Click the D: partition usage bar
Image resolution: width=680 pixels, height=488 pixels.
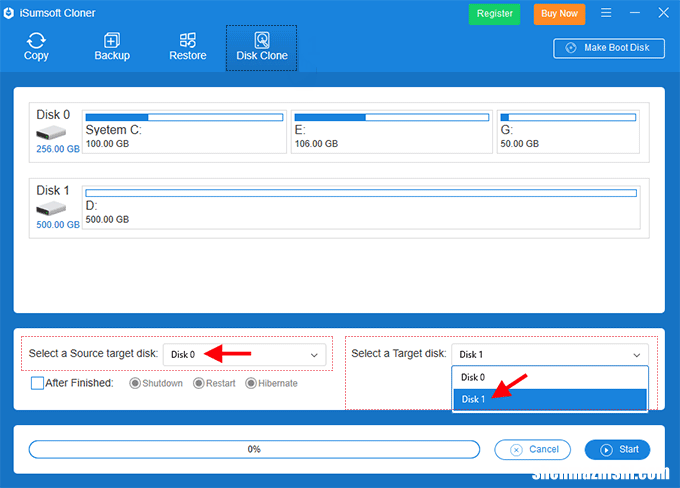point(361,193)
